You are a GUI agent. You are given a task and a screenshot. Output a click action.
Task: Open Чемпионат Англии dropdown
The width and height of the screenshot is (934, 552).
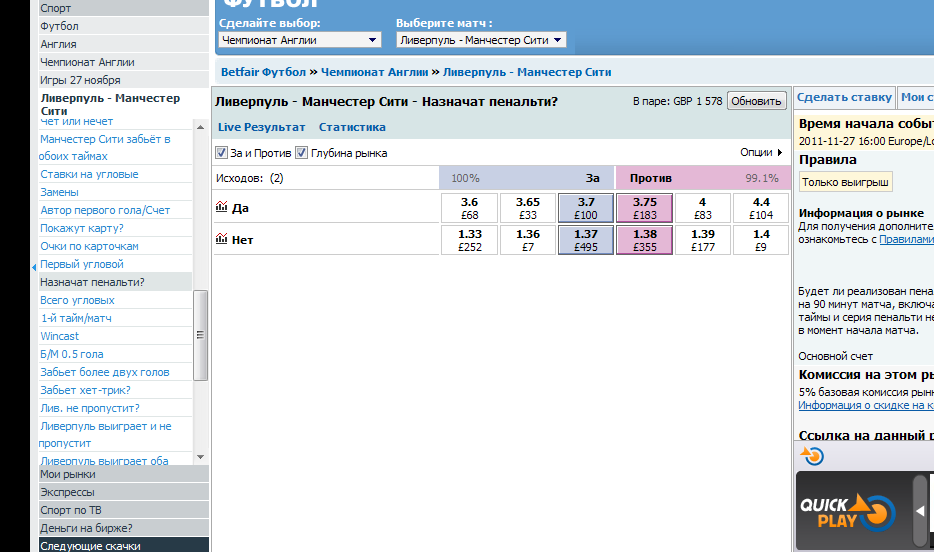(300, 40)
